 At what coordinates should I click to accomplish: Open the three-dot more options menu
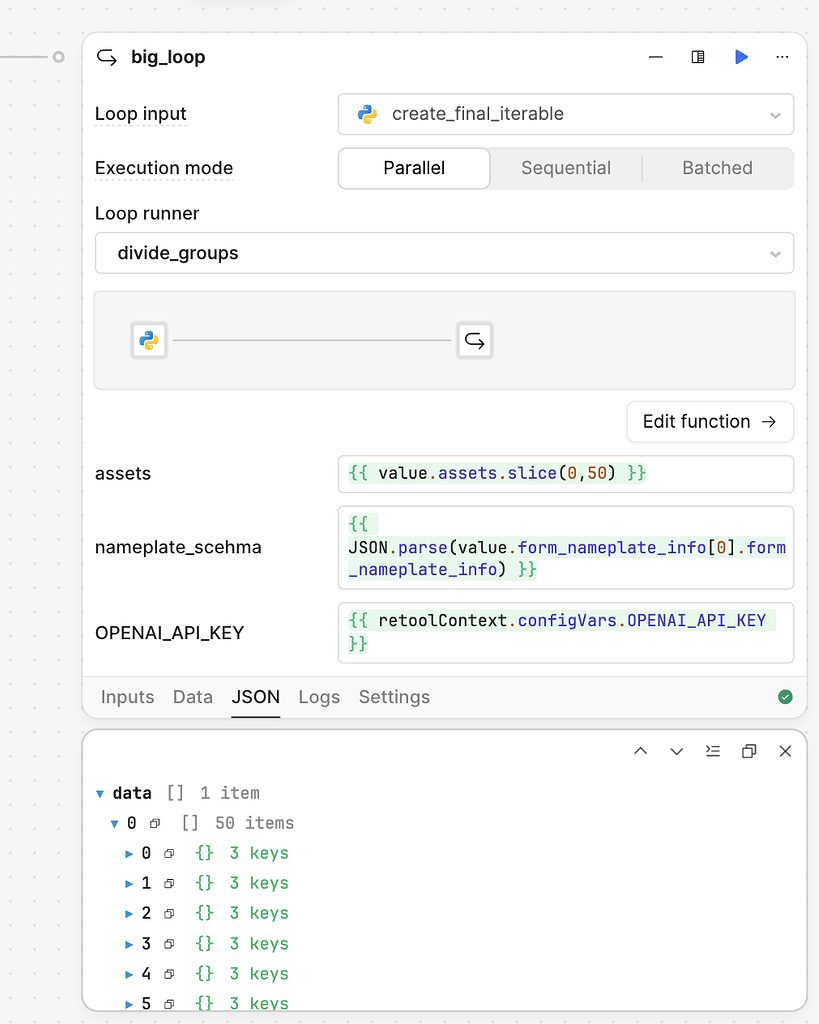tap(783, 57)
